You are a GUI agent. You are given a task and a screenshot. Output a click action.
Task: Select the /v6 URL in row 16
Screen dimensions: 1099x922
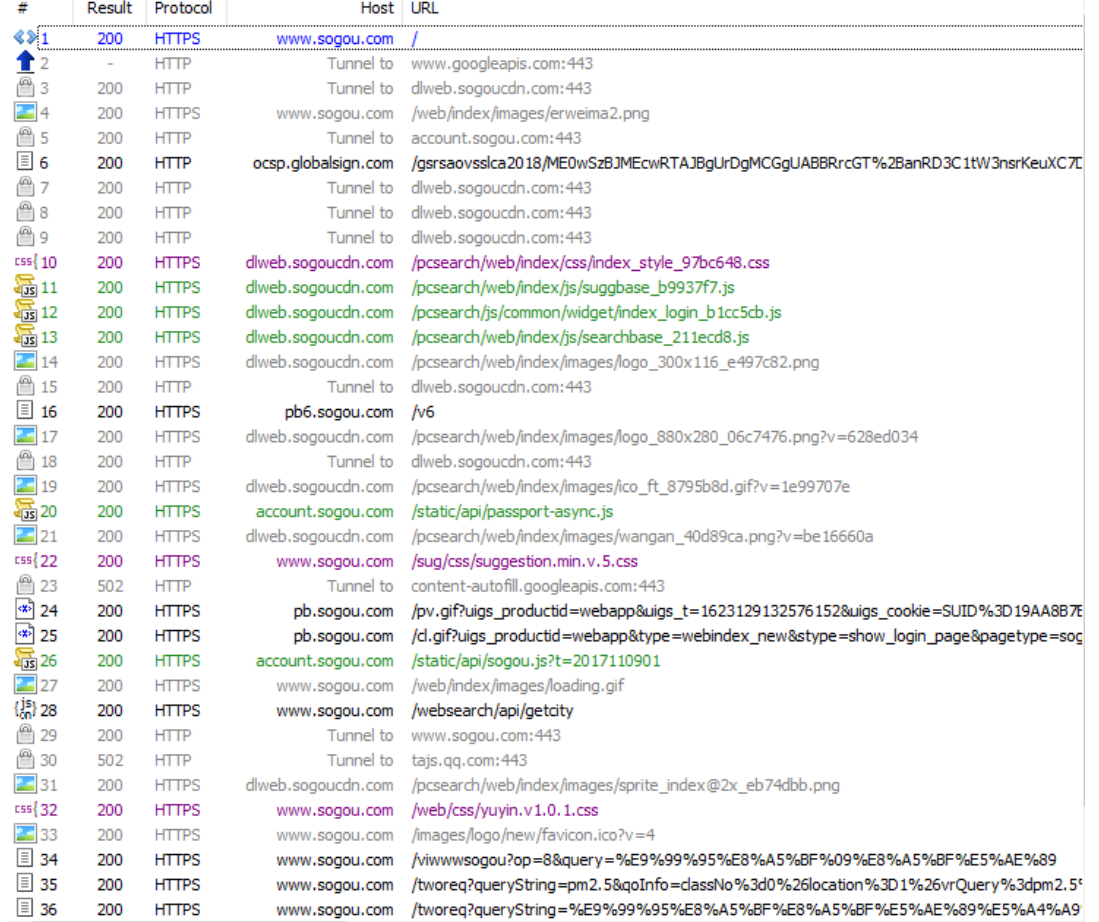(x=423, y=412)
